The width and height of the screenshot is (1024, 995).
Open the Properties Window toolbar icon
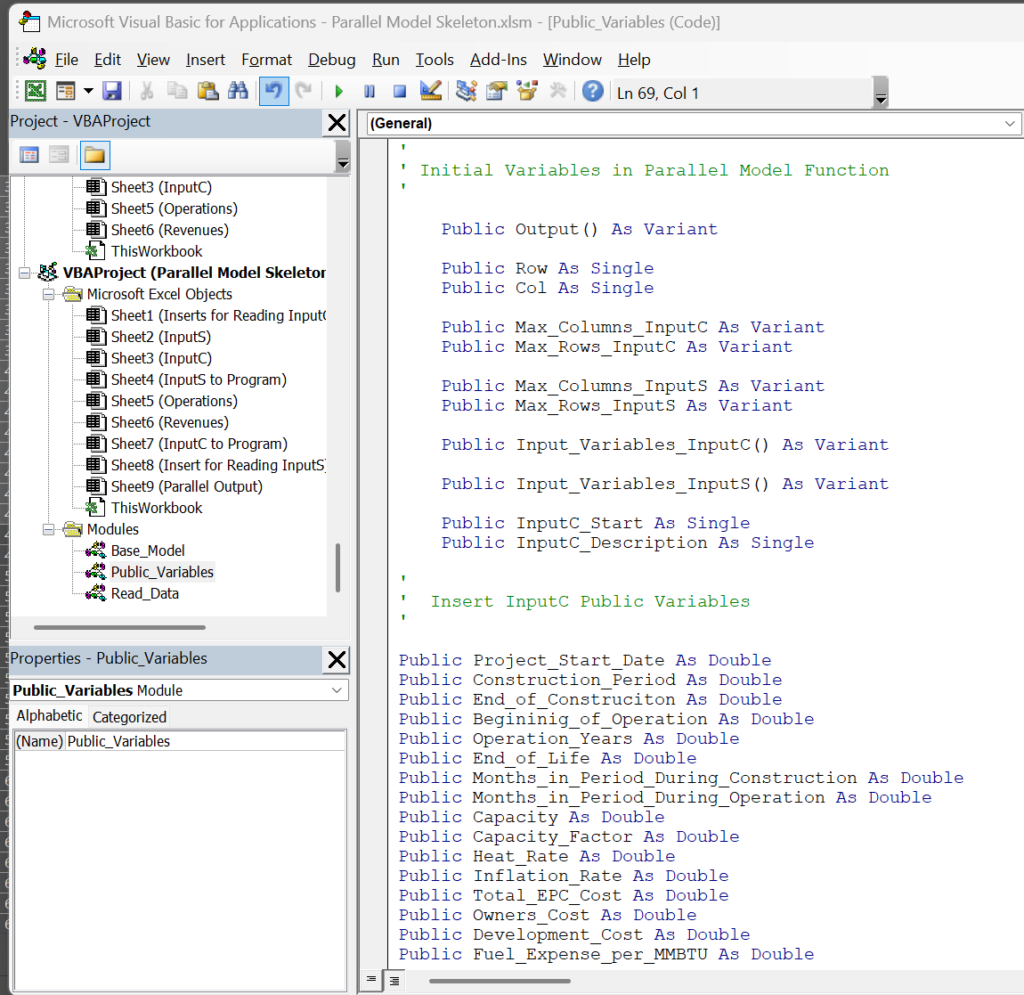click(x=497, y=91)
